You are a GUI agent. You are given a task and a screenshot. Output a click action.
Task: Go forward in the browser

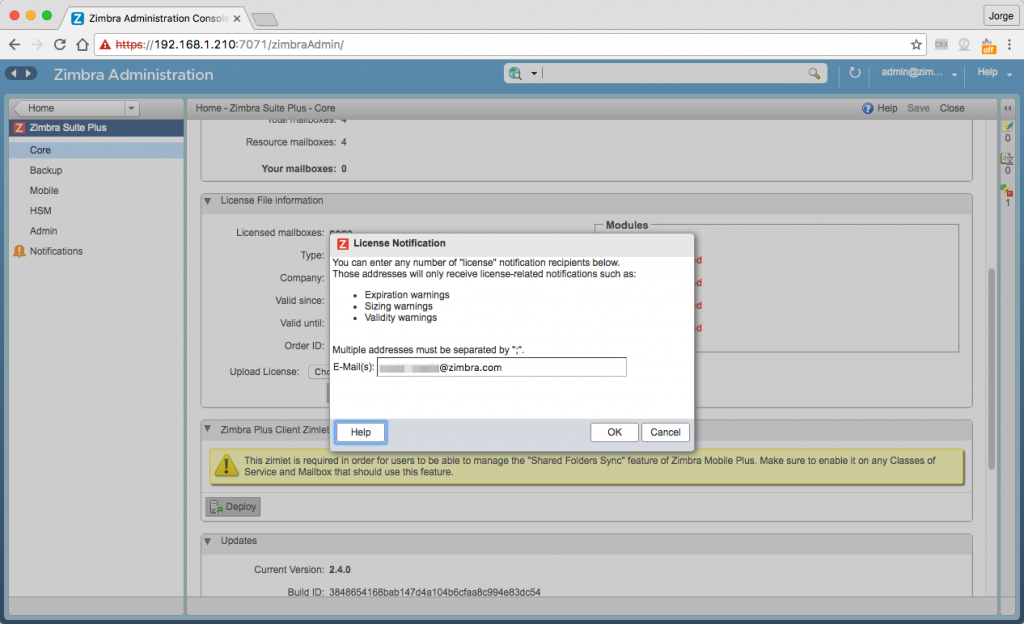[x=37, y=44]
